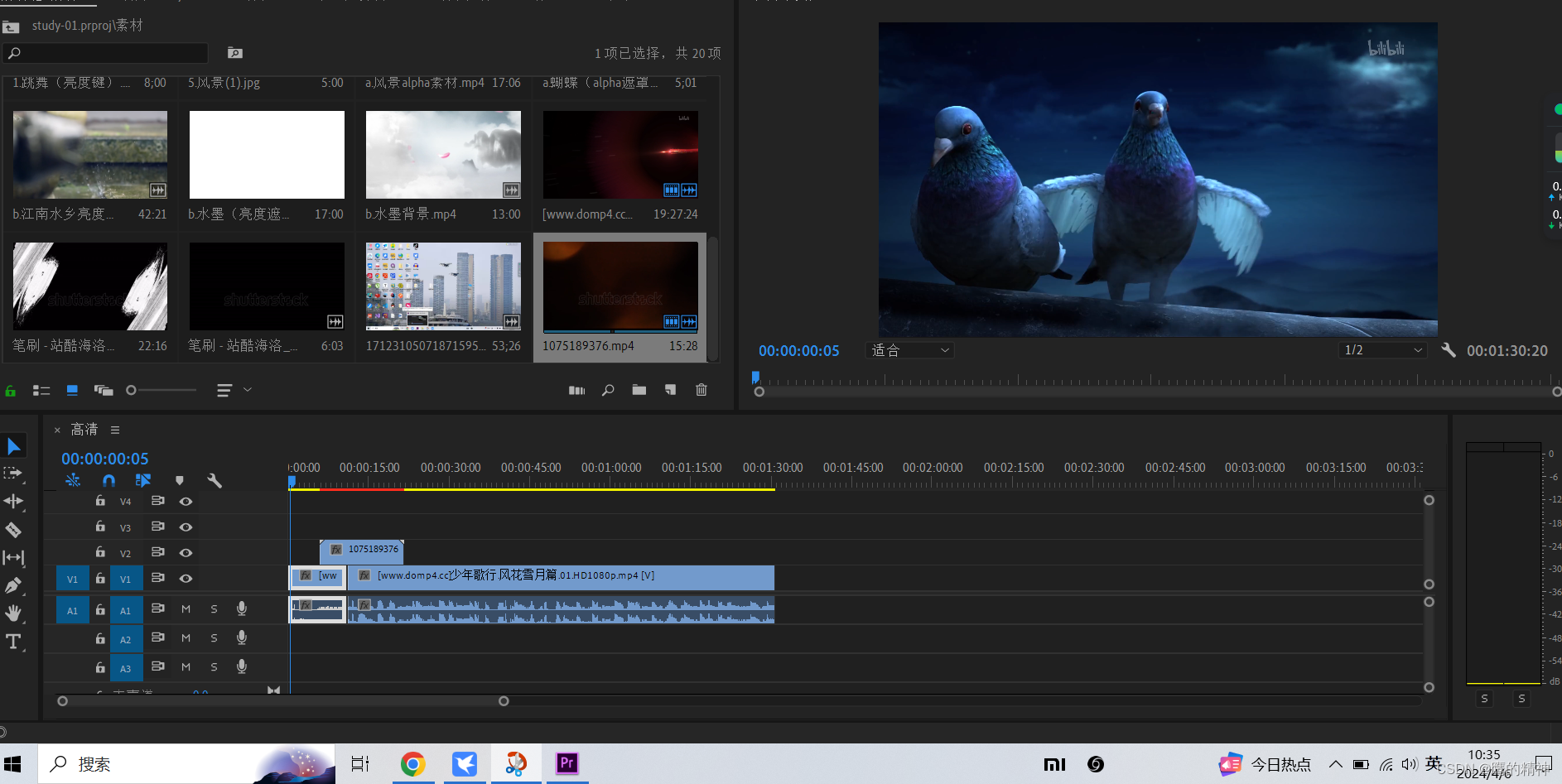This screenshot has height=784, width=1562.
Task: Click the timeline timecode 00:00:00:05
Action: click(x=105, y=459)
